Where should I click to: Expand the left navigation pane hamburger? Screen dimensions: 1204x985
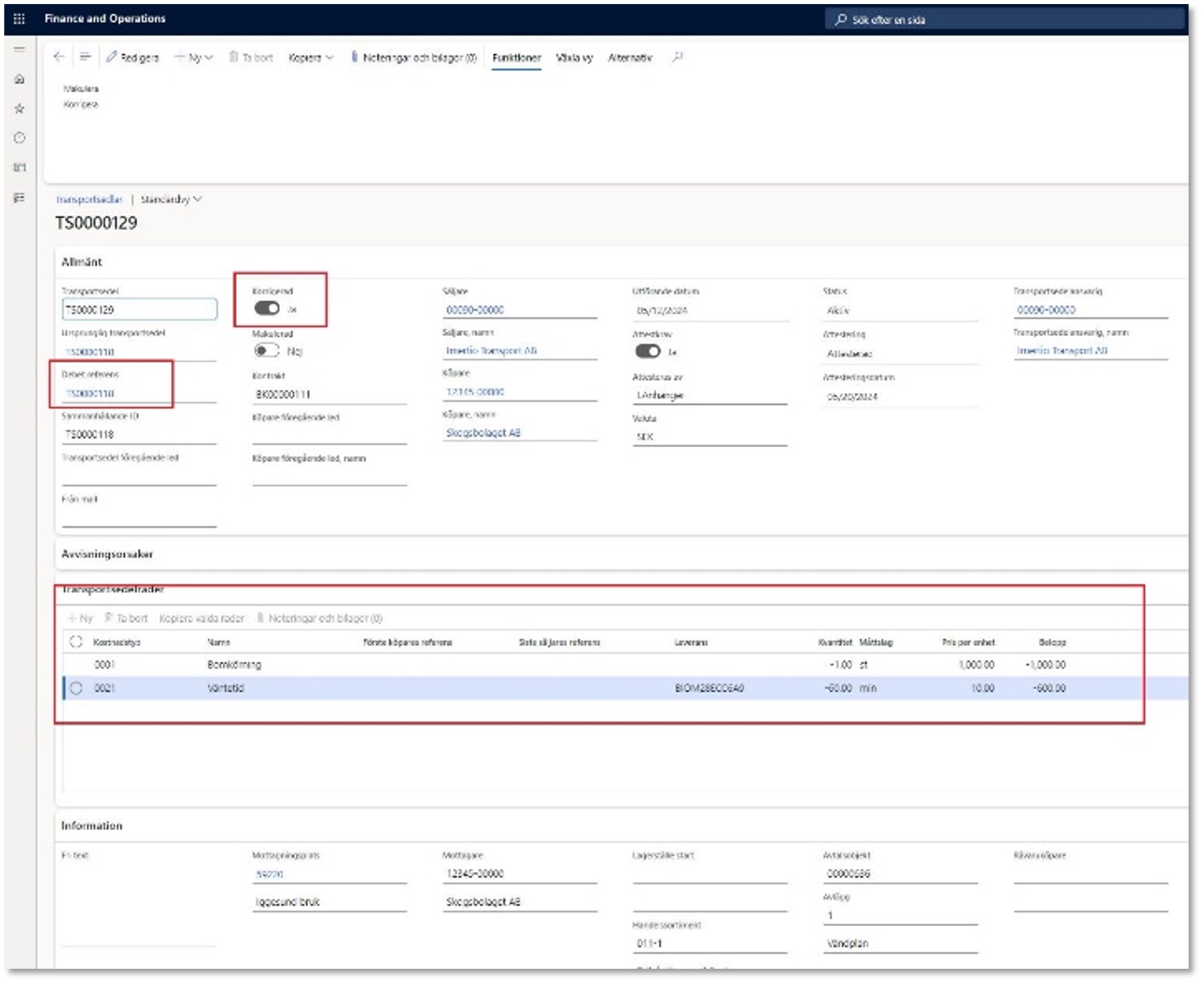(x=19, y=49)
